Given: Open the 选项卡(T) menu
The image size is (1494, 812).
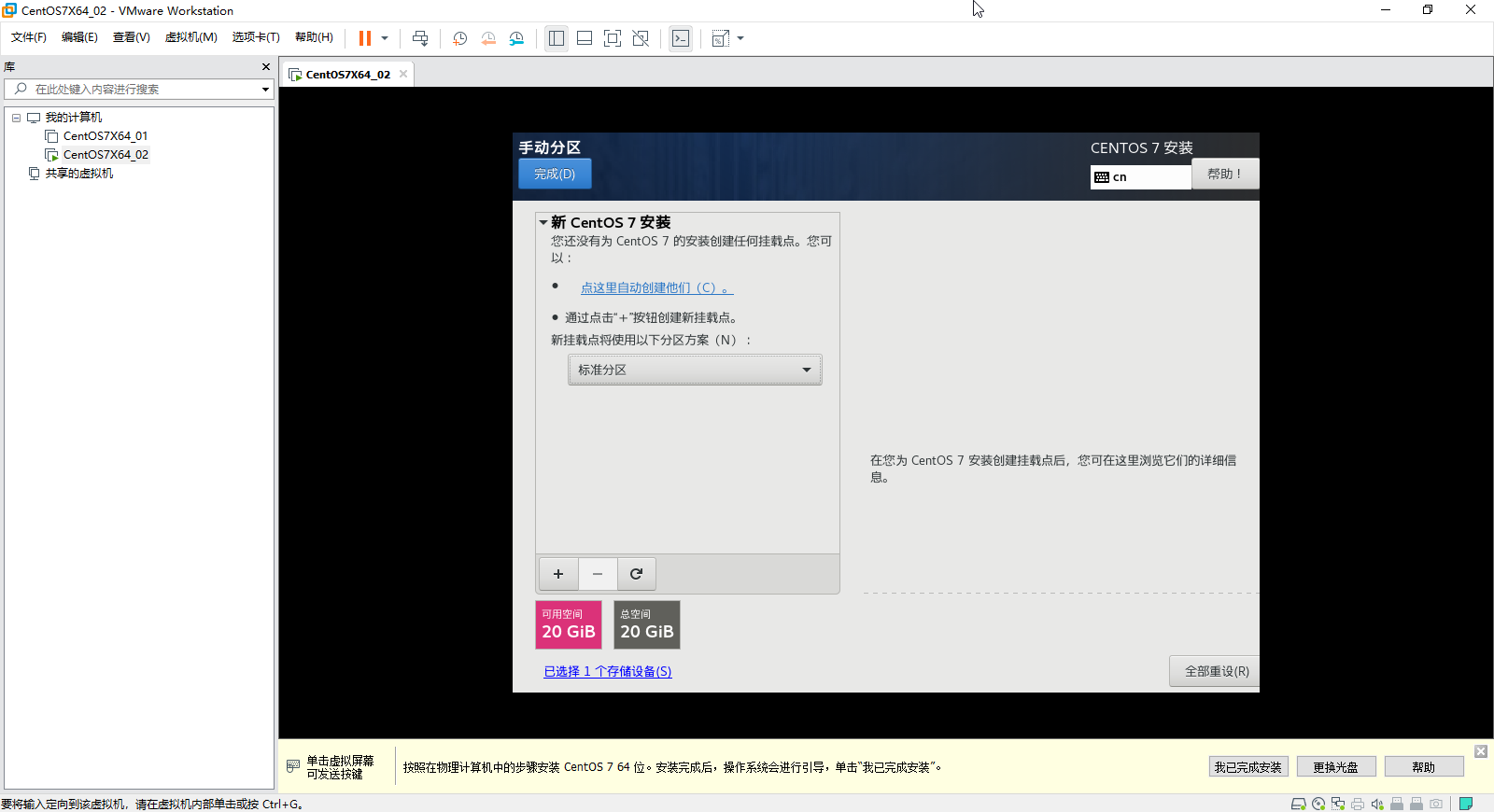Looking at the screenshot, I should tap(256, 37).
